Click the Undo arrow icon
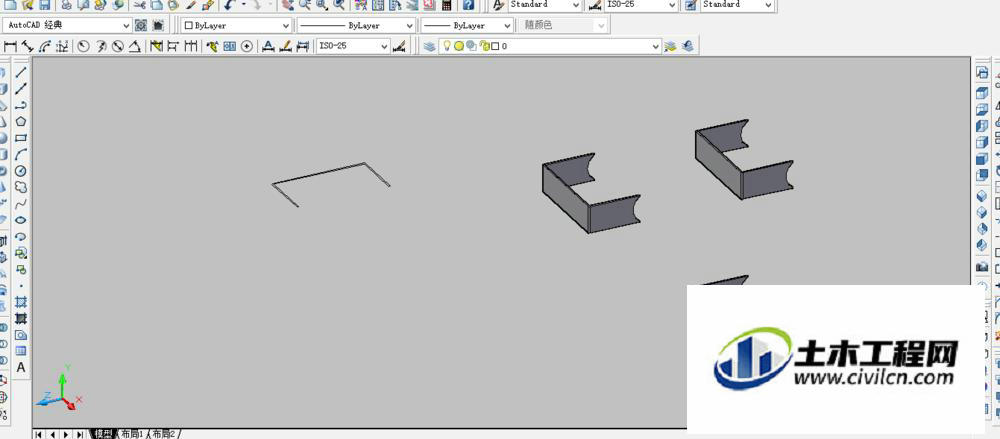The image size is (1000, 439). point(229,5)
